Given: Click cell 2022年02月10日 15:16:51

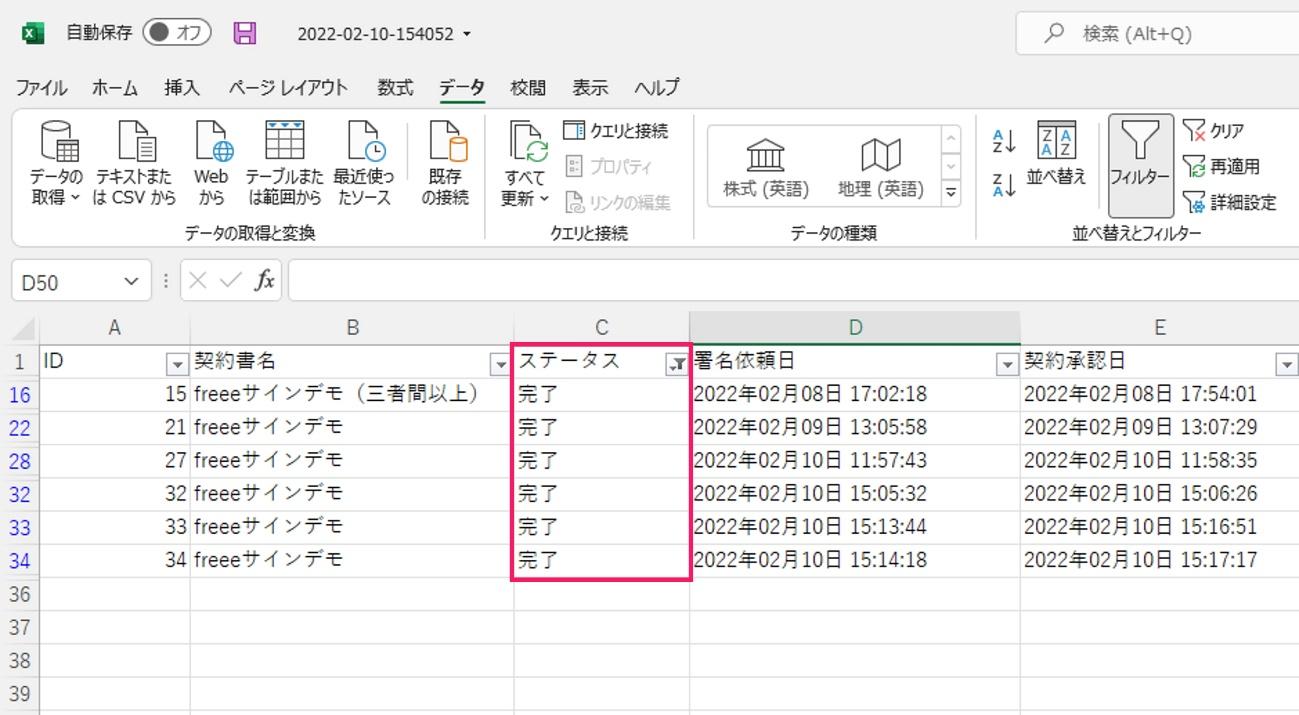Looking at the screenshot, I should click(x=1159, y=526).
